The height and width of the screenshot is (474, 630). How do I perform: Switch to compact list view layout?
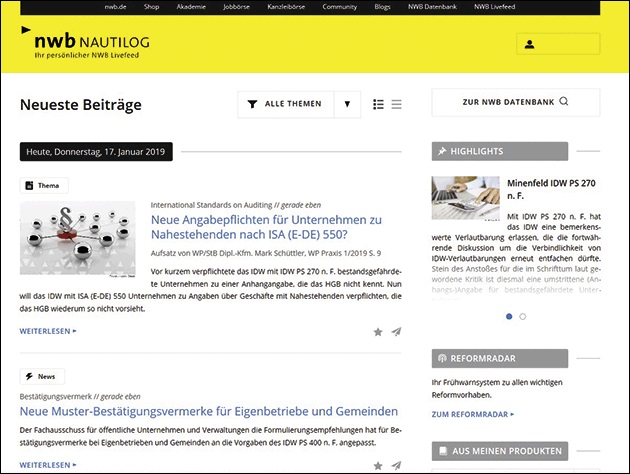pos(396,104)
